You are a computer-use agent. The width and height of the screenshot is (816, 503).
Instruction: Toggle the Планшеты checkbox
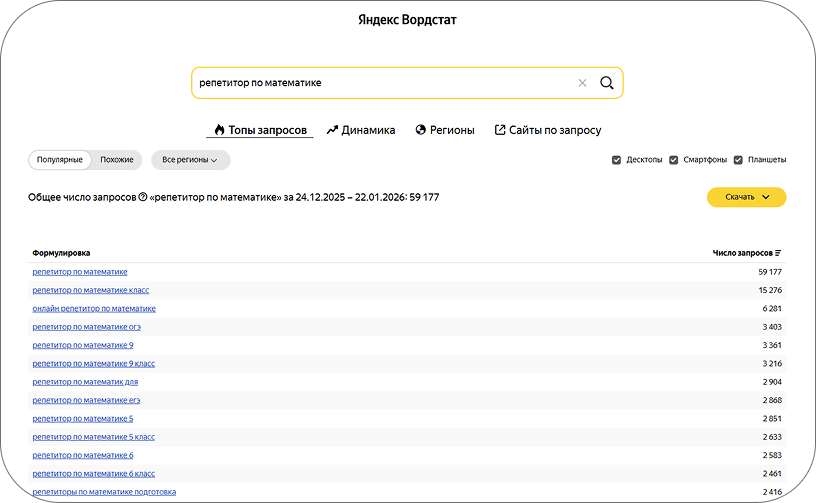pyautogui.click(x=738, y=160)
